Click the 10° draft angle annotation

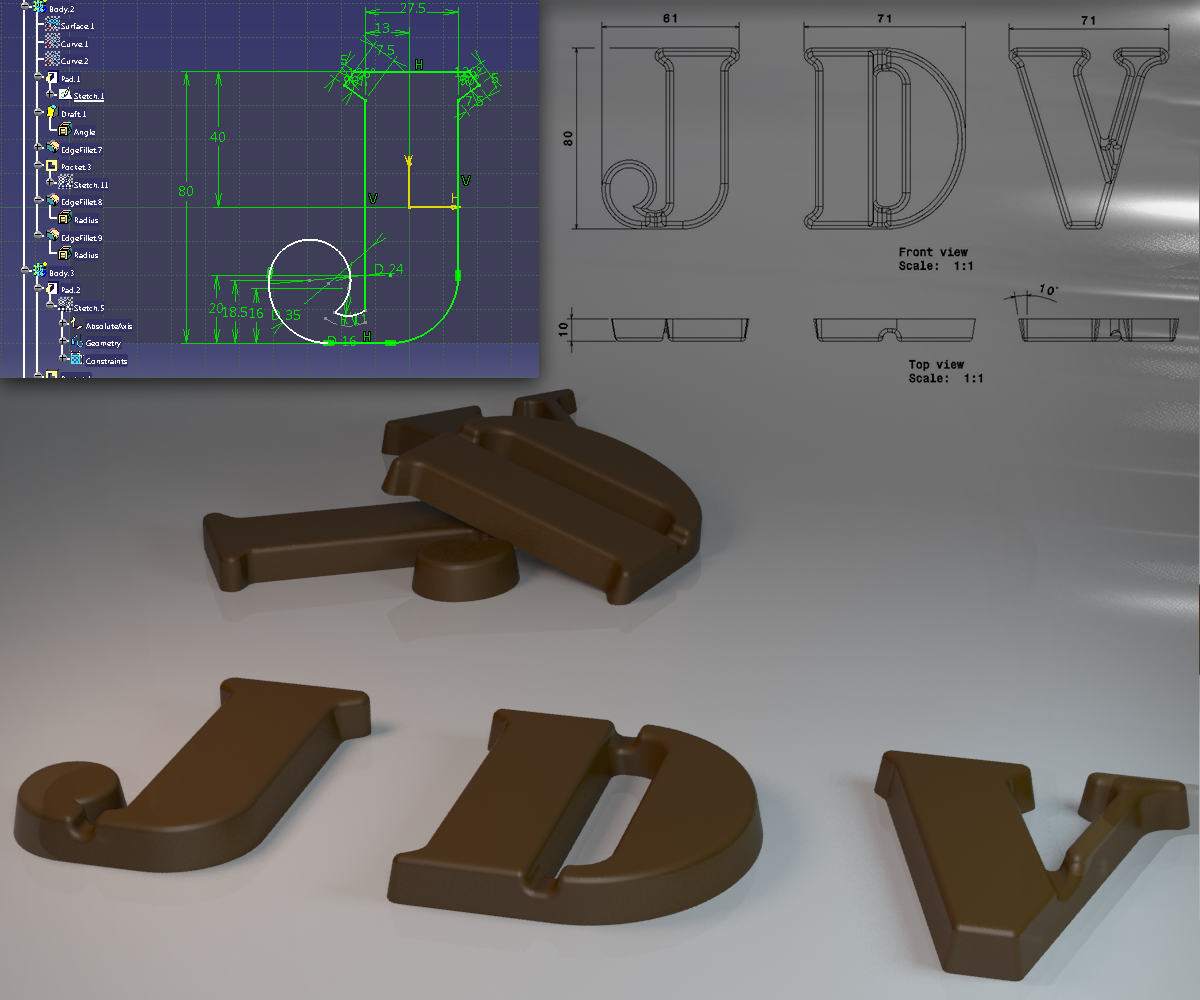(1048, 289)
